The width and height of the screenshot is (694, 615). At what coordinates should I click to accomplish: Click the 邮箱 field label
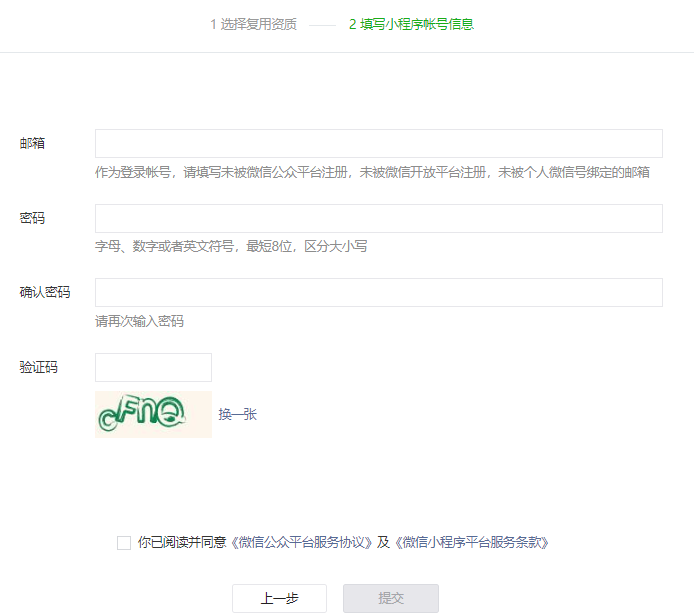(x=32, y=143)
